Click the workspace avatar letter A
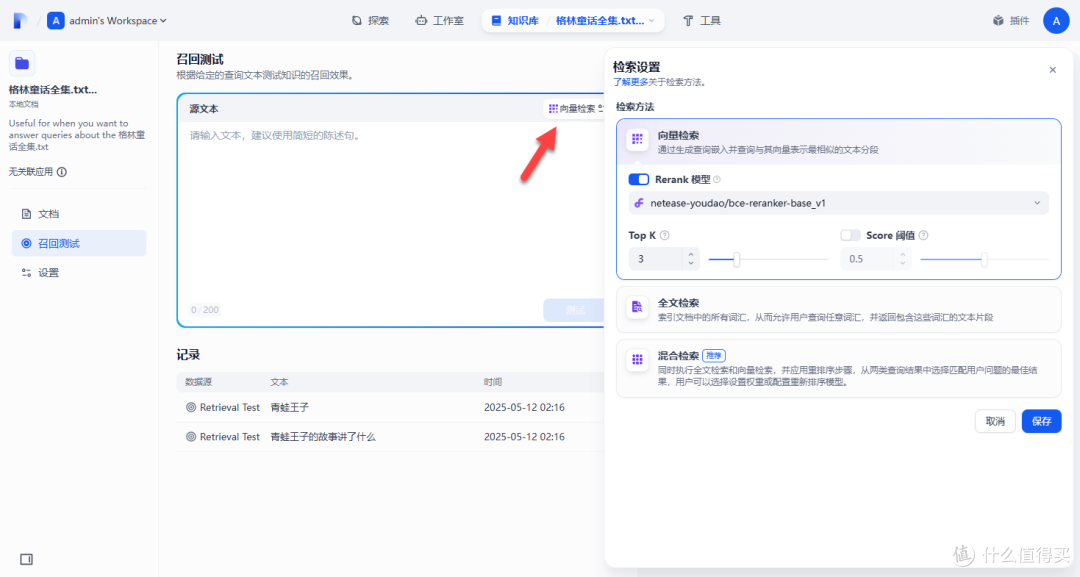This screenshot has width=1080, height=577. [56, 21]
